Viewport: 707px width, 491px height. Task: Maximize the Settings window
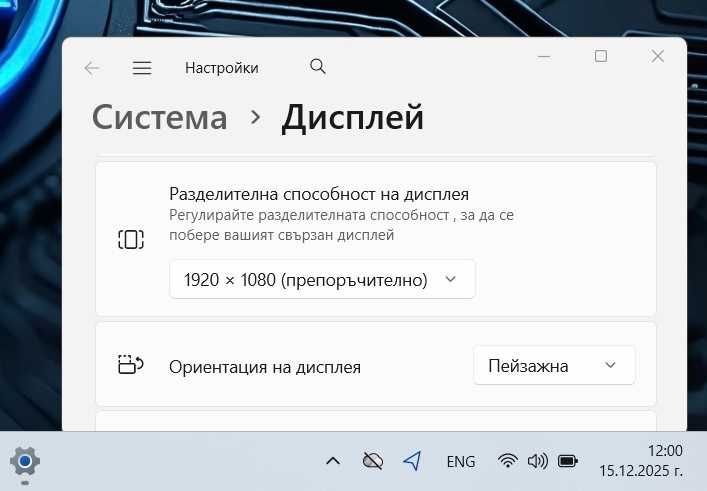click(x=601, y=56)
